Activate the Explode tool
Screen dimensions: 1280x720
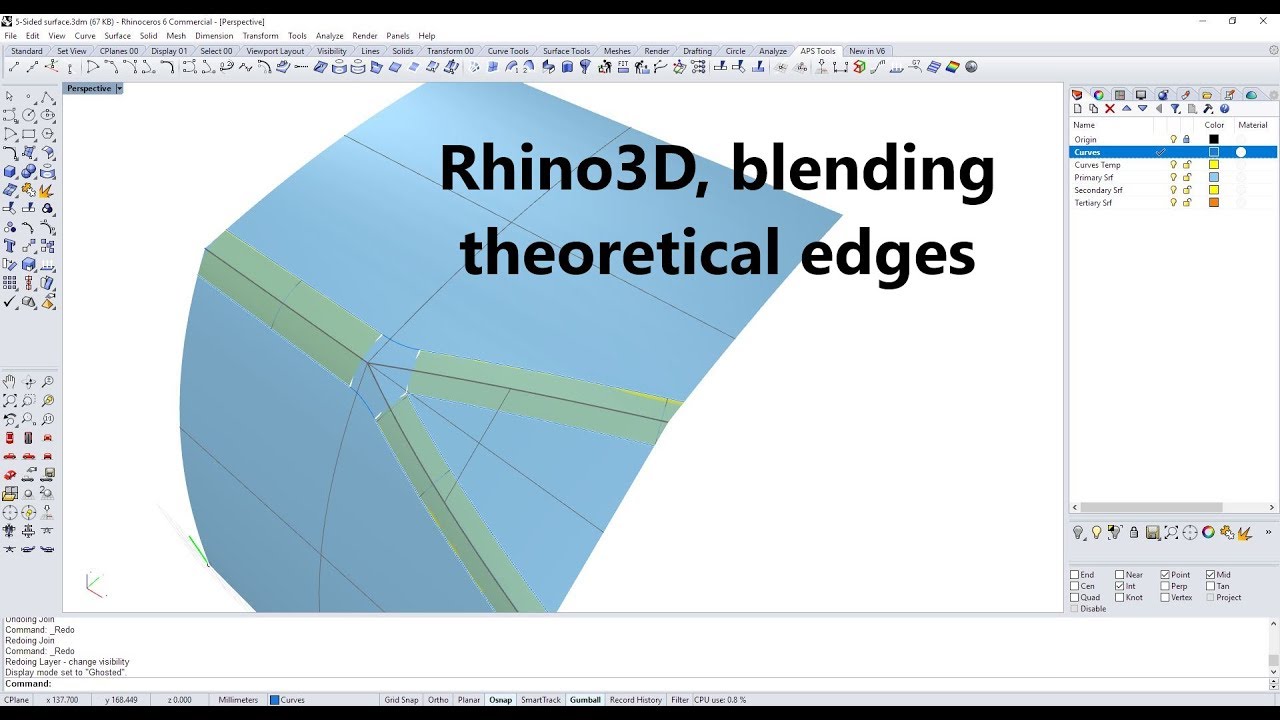(47, 190)
